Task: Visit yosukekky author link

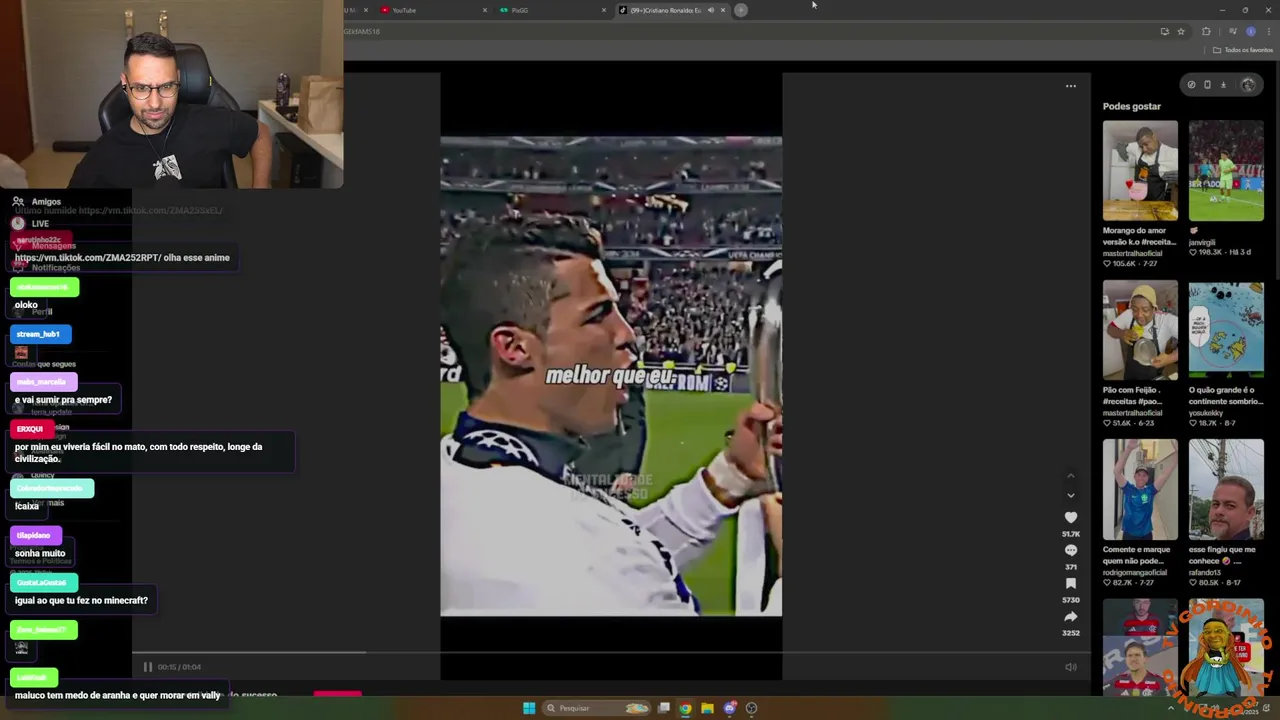Action: pyautogui.click(x=1206, y=412)
